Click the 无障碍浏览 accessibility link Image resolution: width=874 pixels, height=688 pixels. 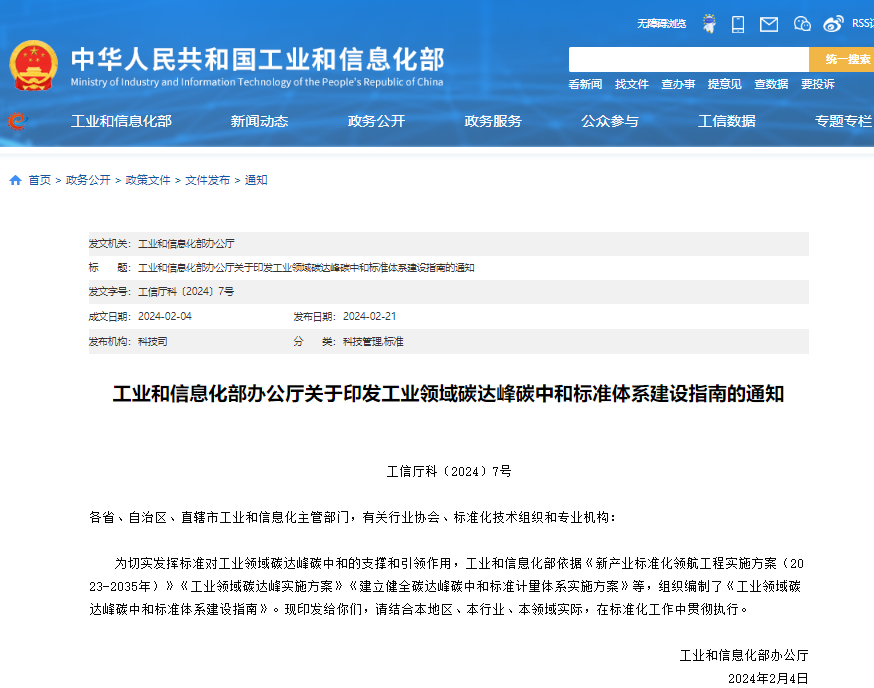[x=661, y=23]
